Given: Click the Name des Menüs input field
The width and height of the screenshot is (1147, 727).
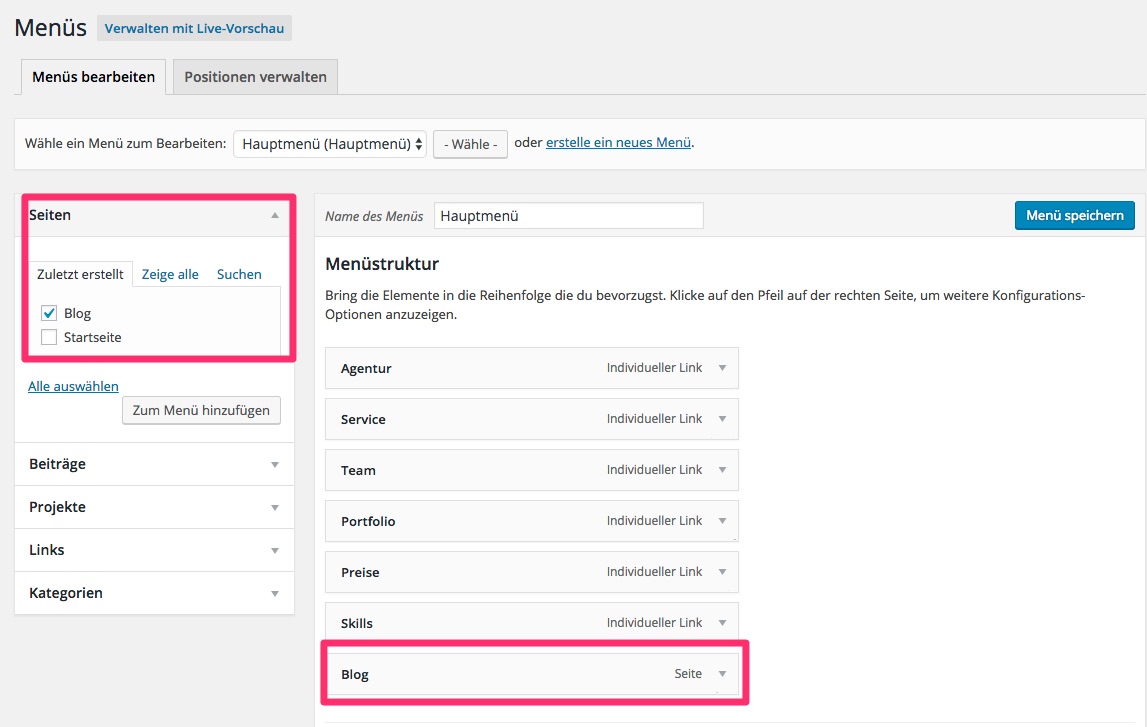Looking at the screenshot, I should (x=568, y=216).
